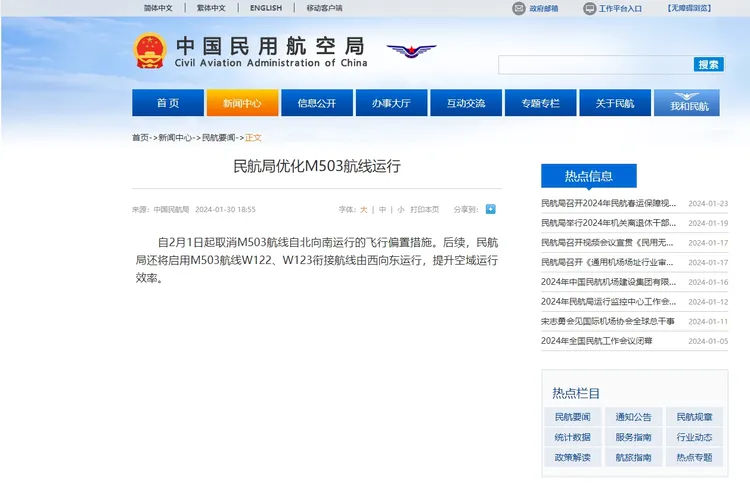Open the government mailbox envelope icon
750x497 pixels.
518,8
